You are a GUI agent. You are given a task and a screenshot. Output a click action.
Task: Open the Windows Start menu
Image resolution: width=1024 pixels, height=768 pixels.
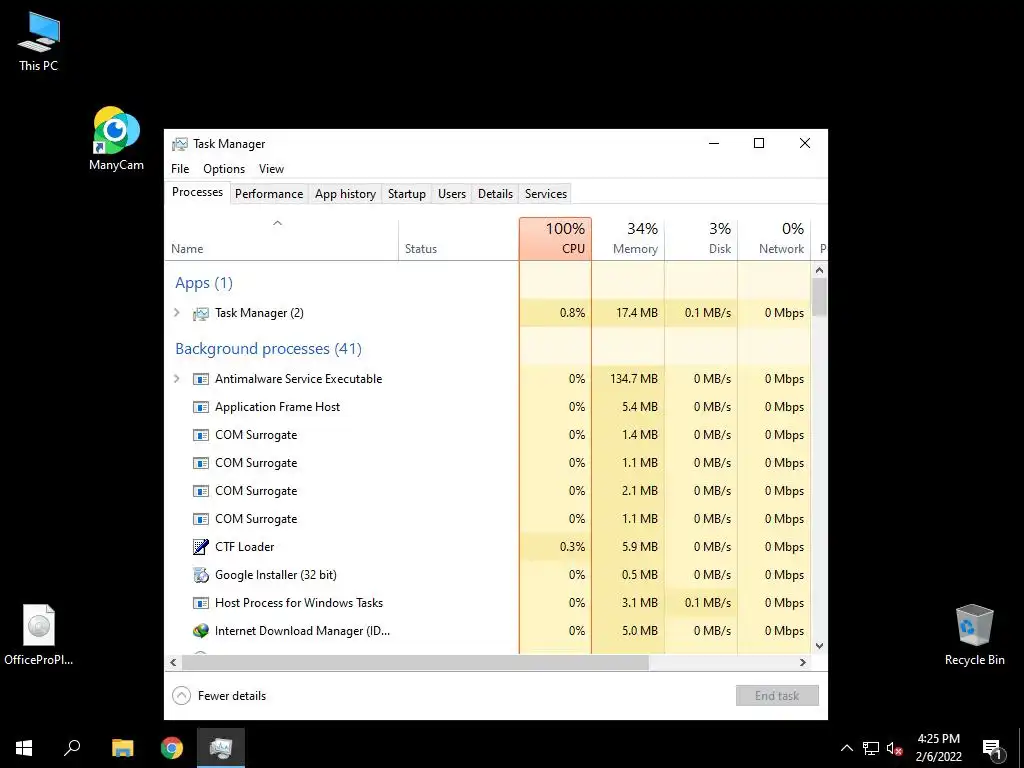[x=24, y=748]
